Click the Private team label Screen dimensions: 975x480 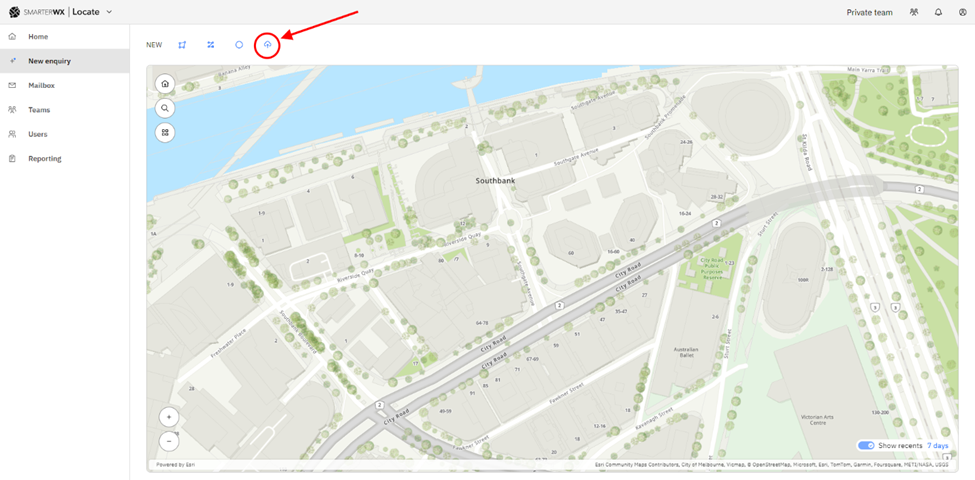pos(869,12)
